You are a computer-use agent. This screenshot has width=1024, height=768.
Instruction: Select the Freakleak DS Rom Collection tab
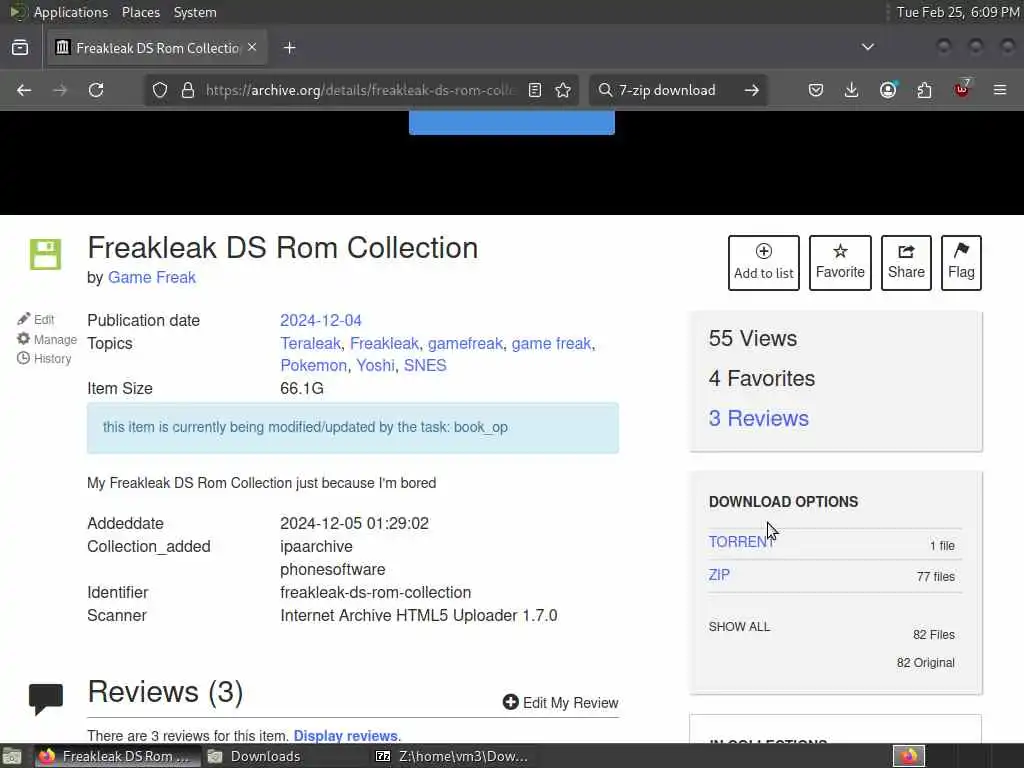click(157, 48)
